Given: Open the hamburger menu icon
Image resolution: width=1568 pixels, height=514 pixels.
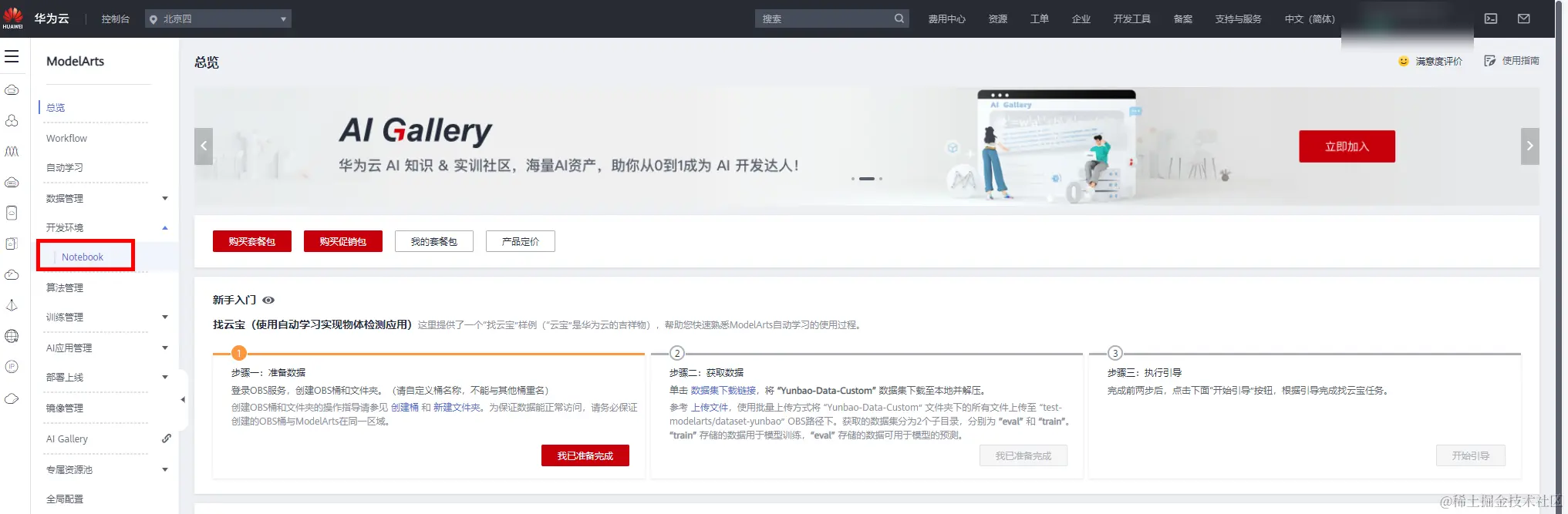Looking at the screenshot, I should coord(12,56).
